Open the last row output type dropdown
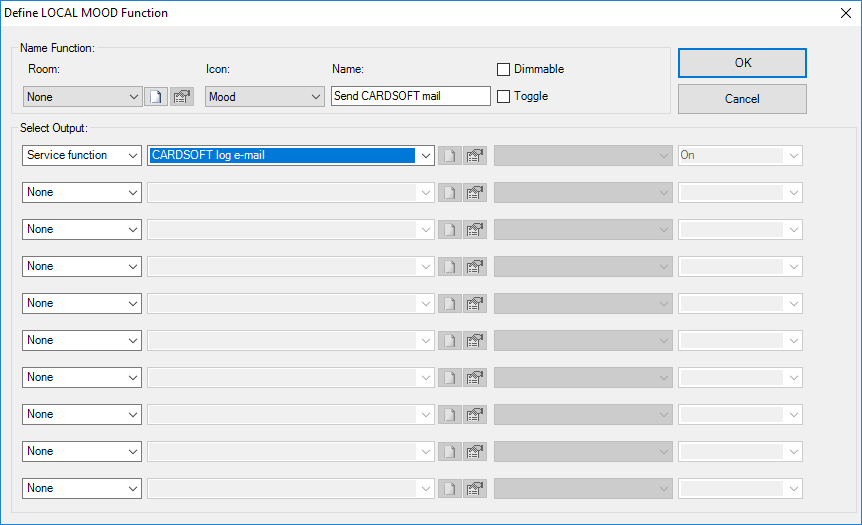Viewport: 862px width, 525px height. click(x=82, y=489)
